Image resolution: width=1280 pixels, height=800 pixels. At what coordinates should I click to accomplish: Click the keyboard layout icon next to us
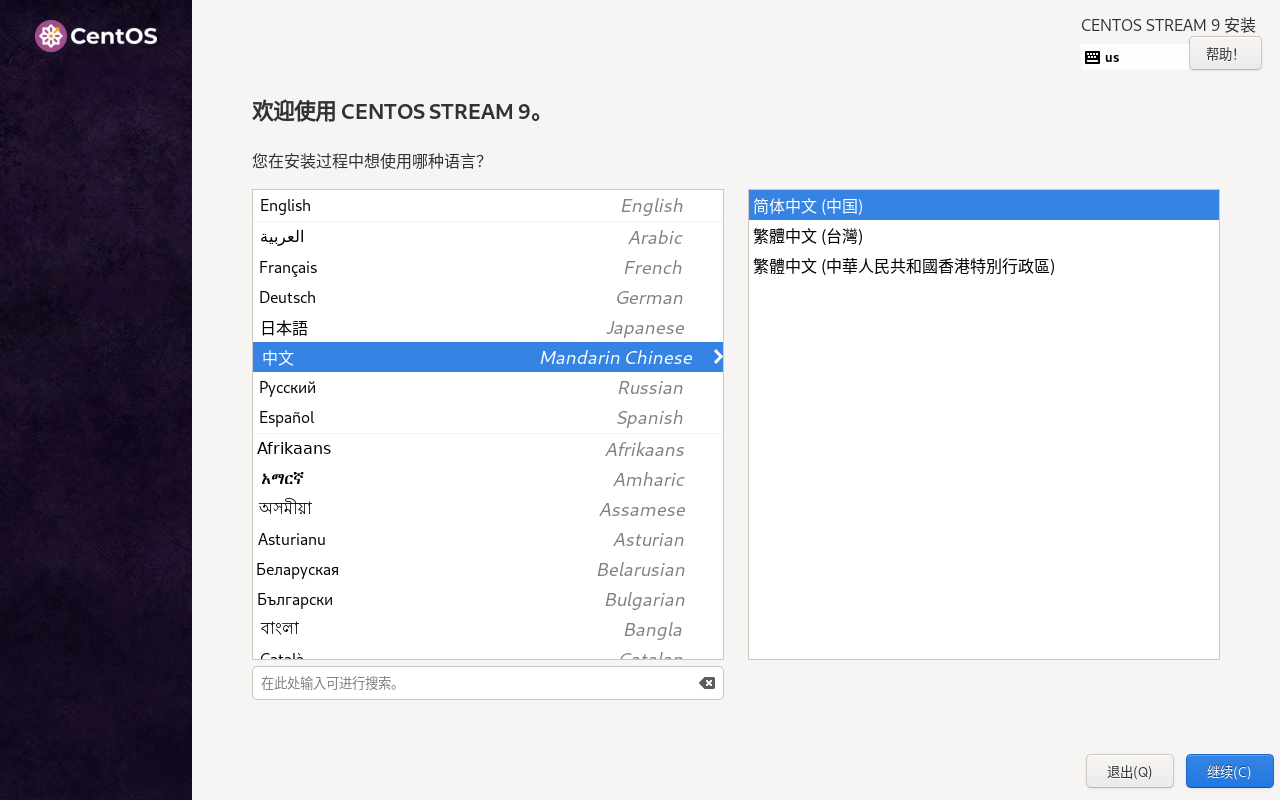coord(1092,57)
